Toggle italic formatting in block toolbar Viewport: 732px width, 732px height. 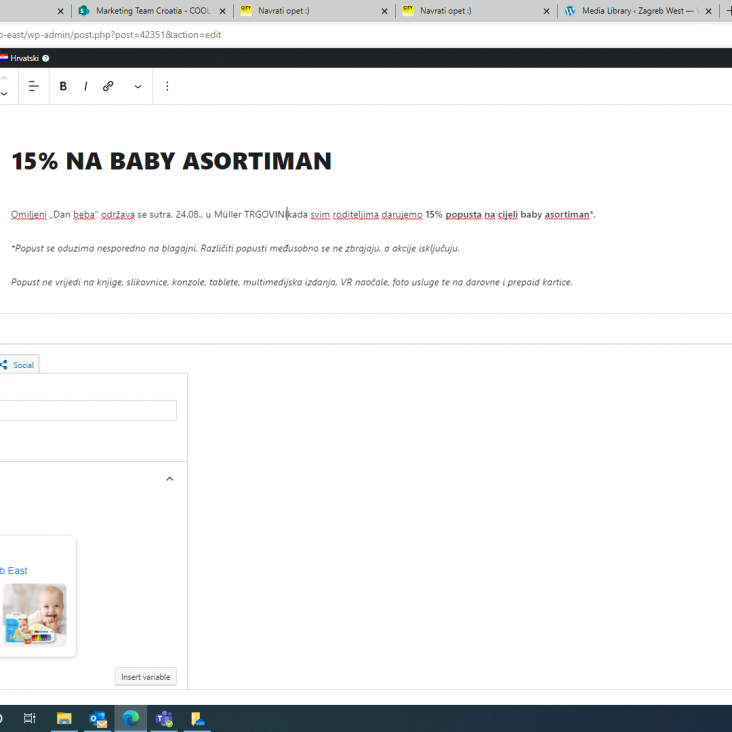(85, 86)
